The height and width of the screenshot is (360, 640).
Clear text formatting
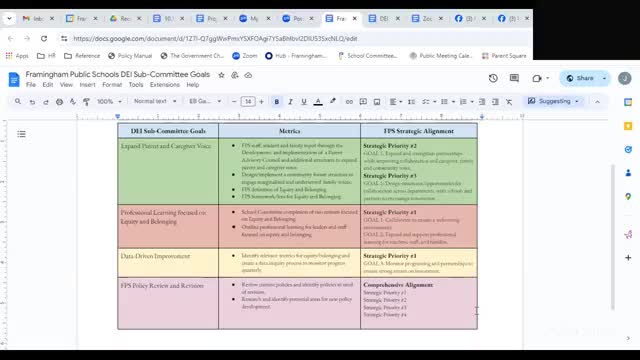tap(509, 102)
